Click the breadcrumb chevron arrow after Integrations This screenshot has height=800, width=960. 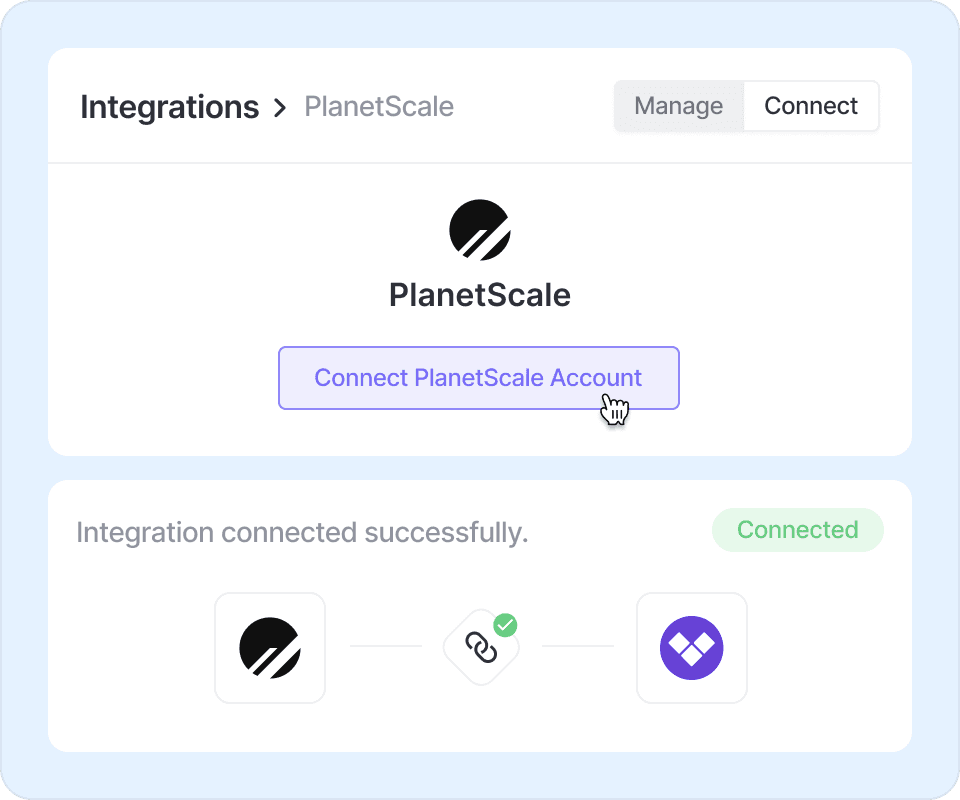280,108
